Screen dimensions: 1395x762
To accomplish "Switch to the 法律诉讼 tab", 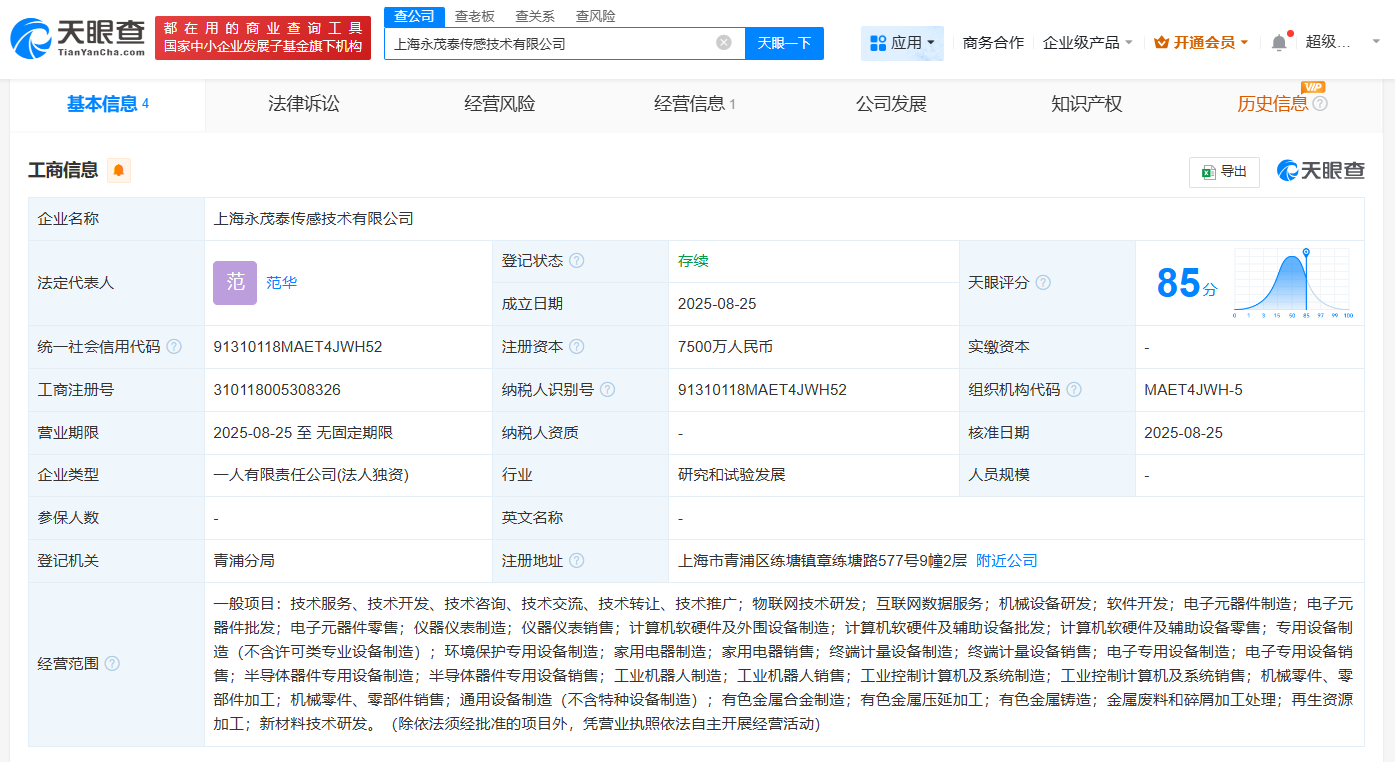I will tap(304, 104).
